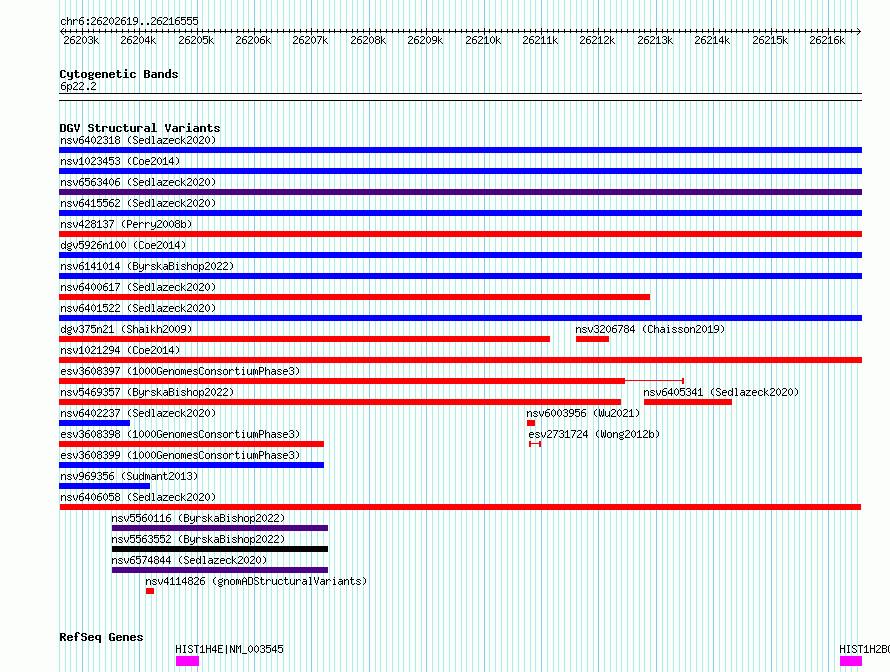Screen dimensions: 890x672
Task: Open the nsv969356 (Sudmant2013) label
Action: (x=129, y=476)
